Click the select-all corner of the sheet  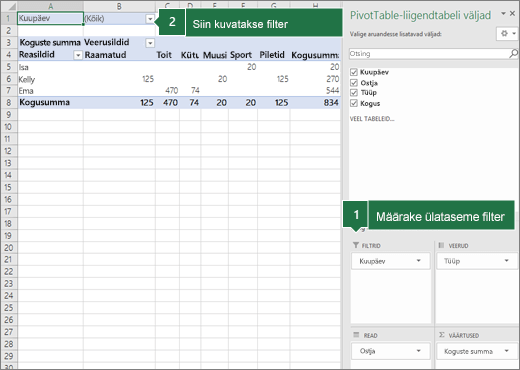[9, 6]
